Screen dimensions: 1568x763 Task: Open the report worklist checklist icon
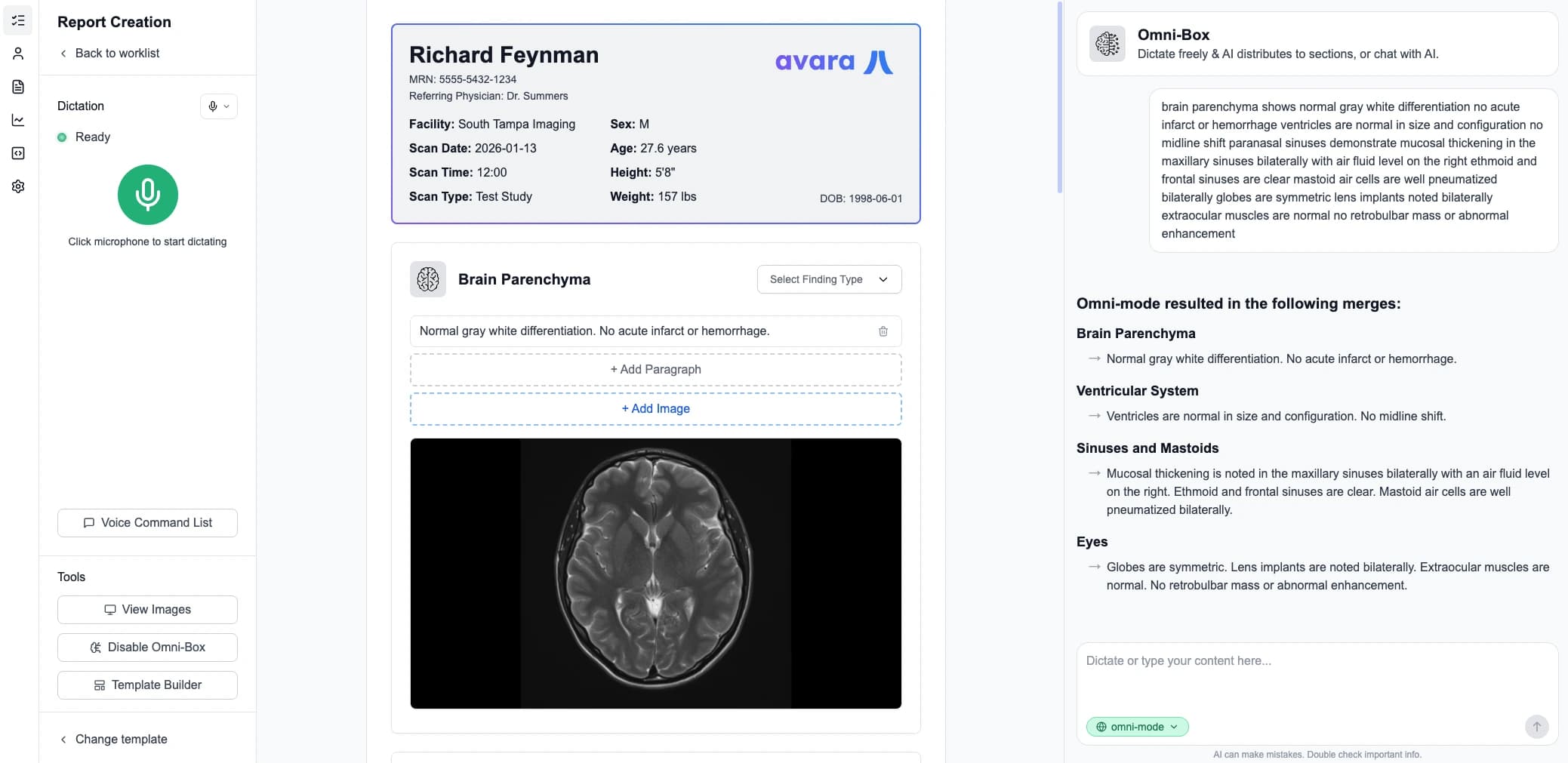pos(19,20)
